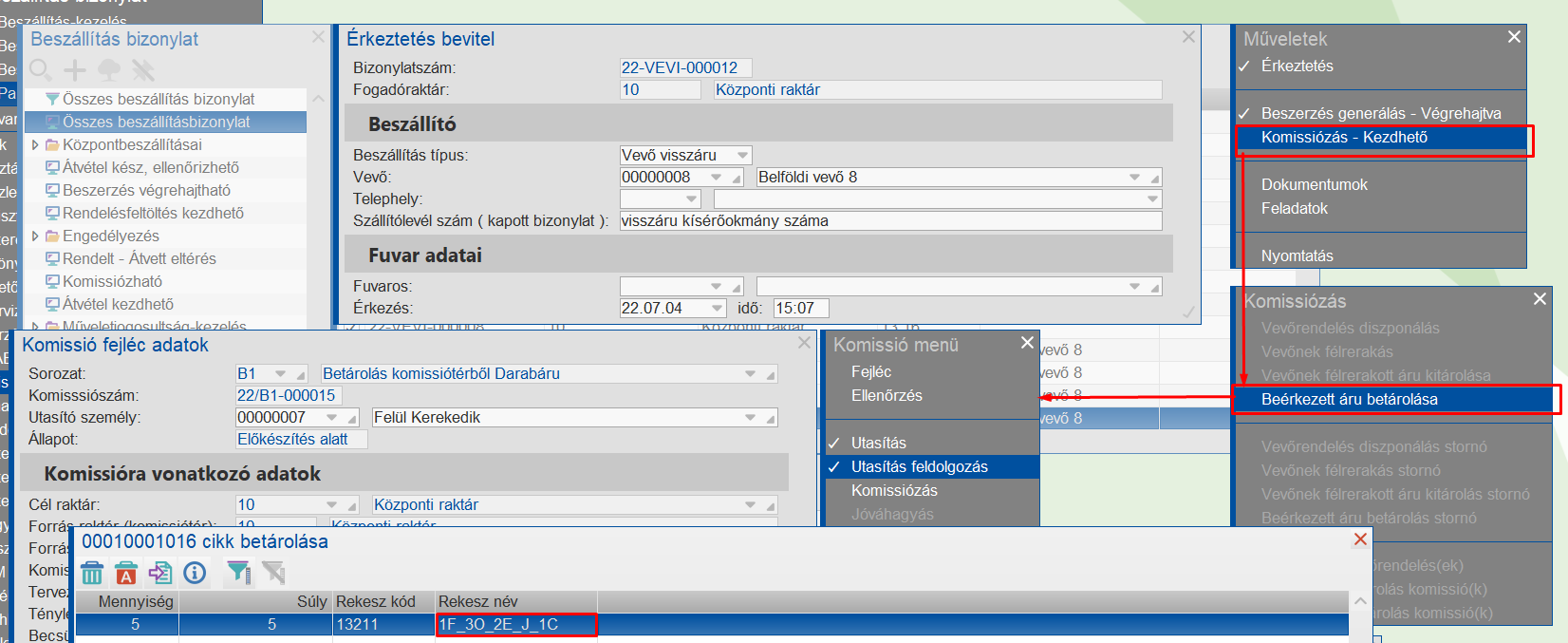Open the Fuvaros code dropdown
The height and width of the screenshot is (643, 1568).
717,286
